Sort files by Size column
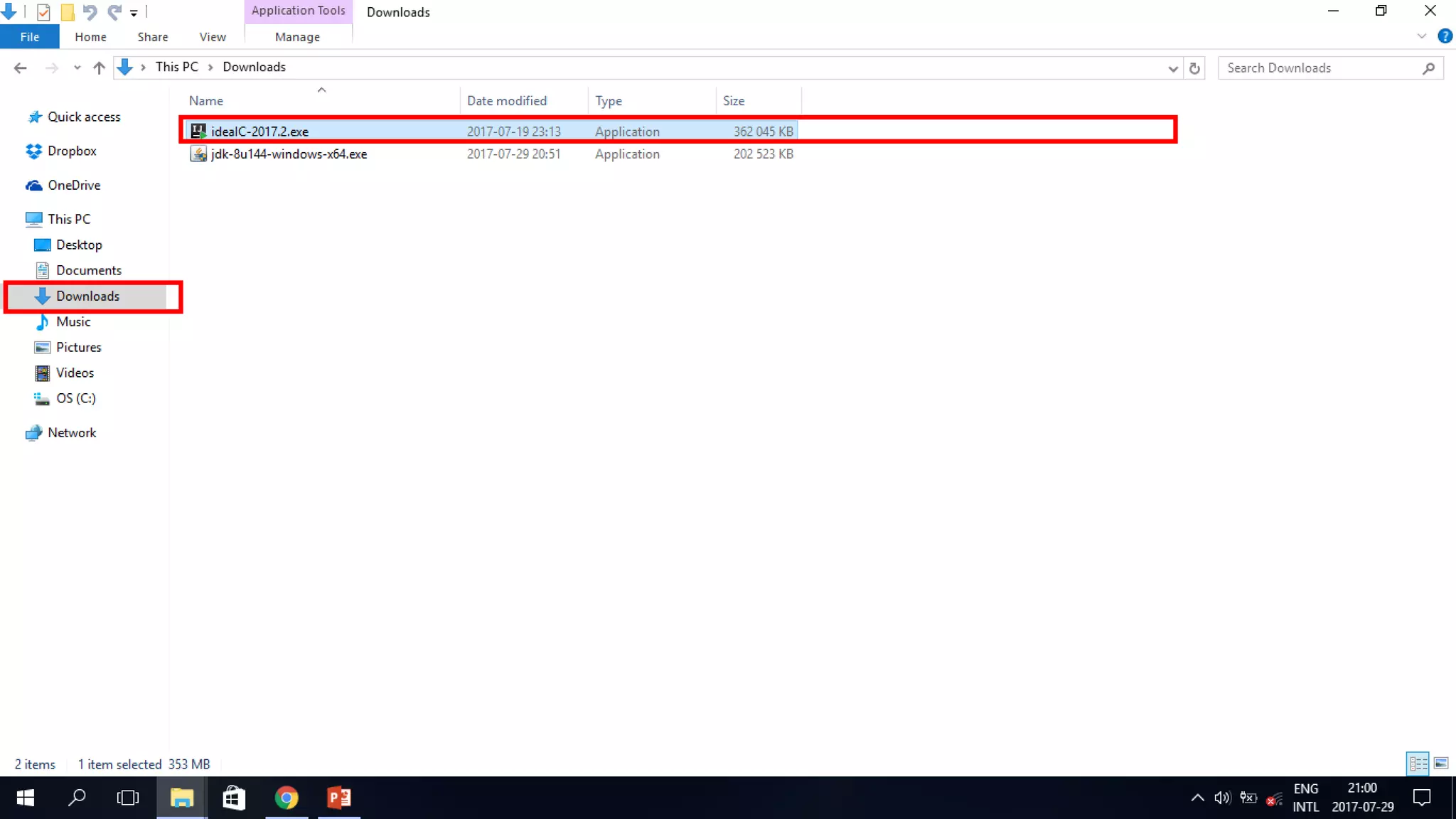 pyautogui.click(x=734, y=101)
